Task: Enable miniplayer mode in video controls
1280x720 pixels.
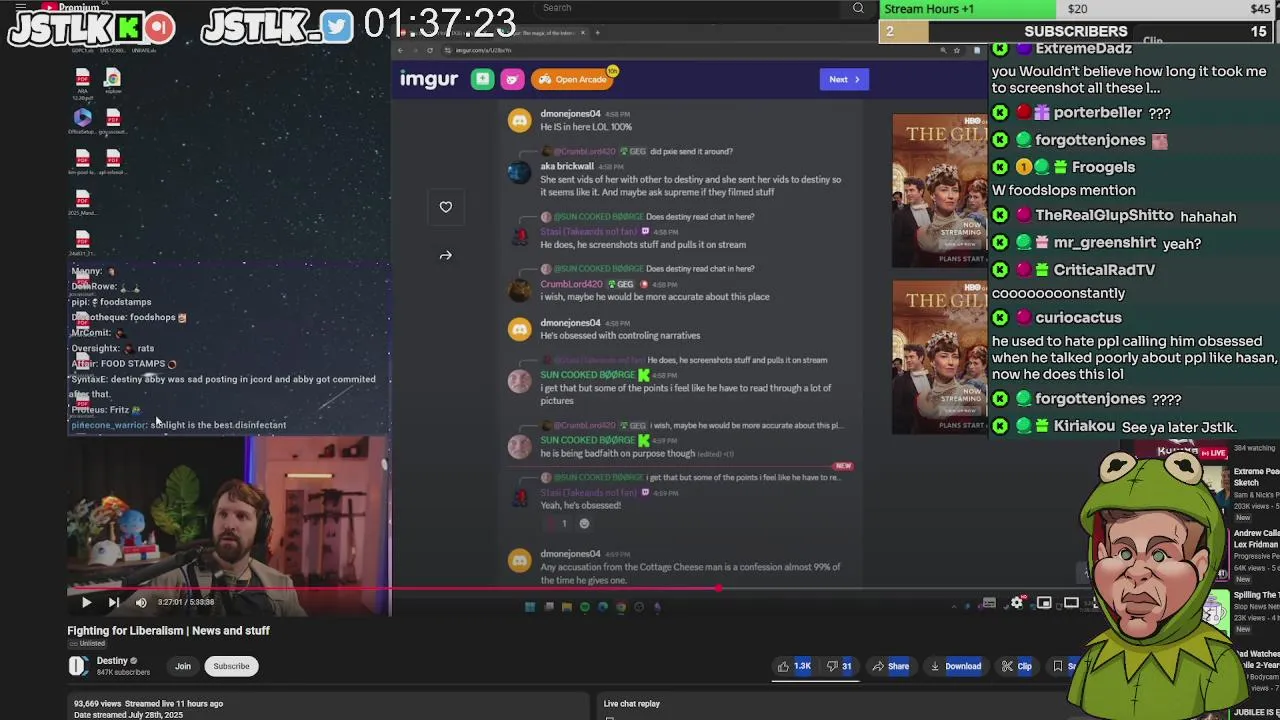Action: coord(1044,603)
